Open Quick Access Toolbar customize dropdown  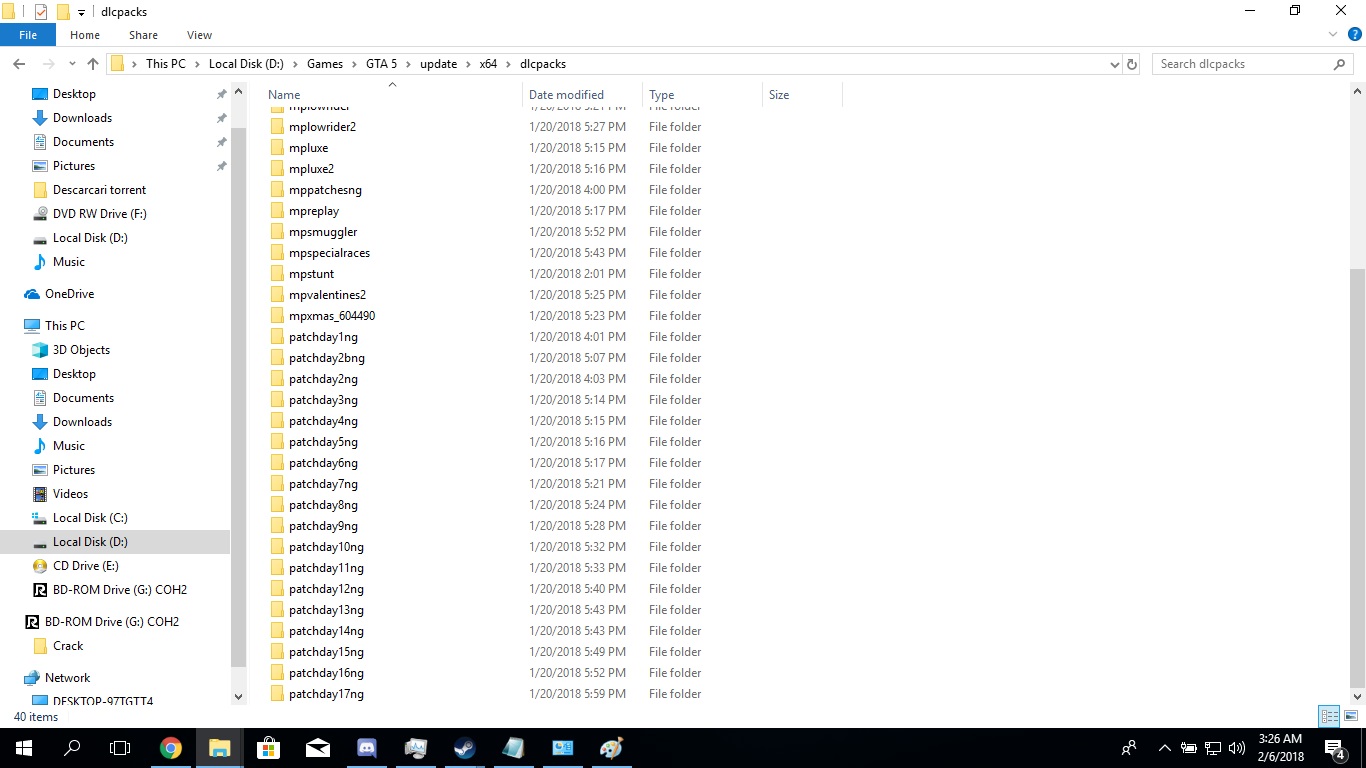(x=81, y=12)
